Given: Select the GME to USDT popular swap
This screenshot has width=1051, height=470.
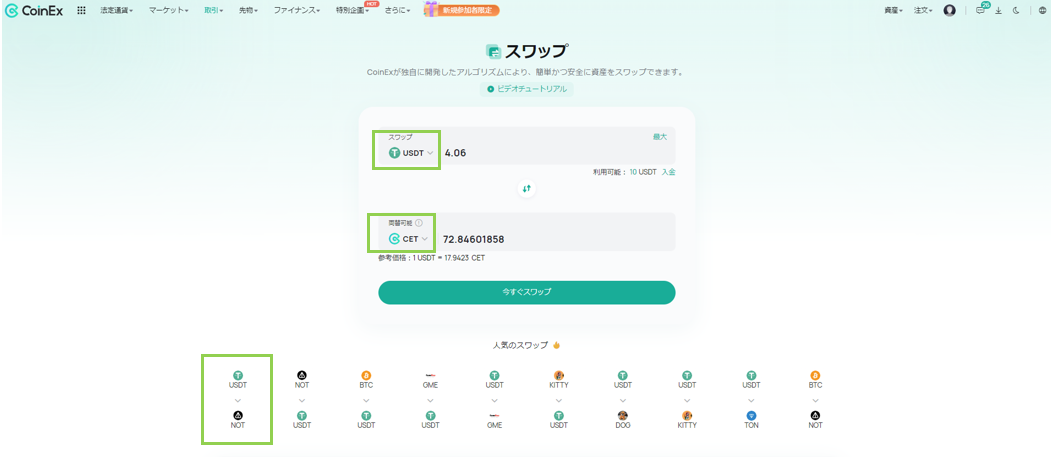Looking at the screenshot, I should pyautogui.click(x=430, y=400).
